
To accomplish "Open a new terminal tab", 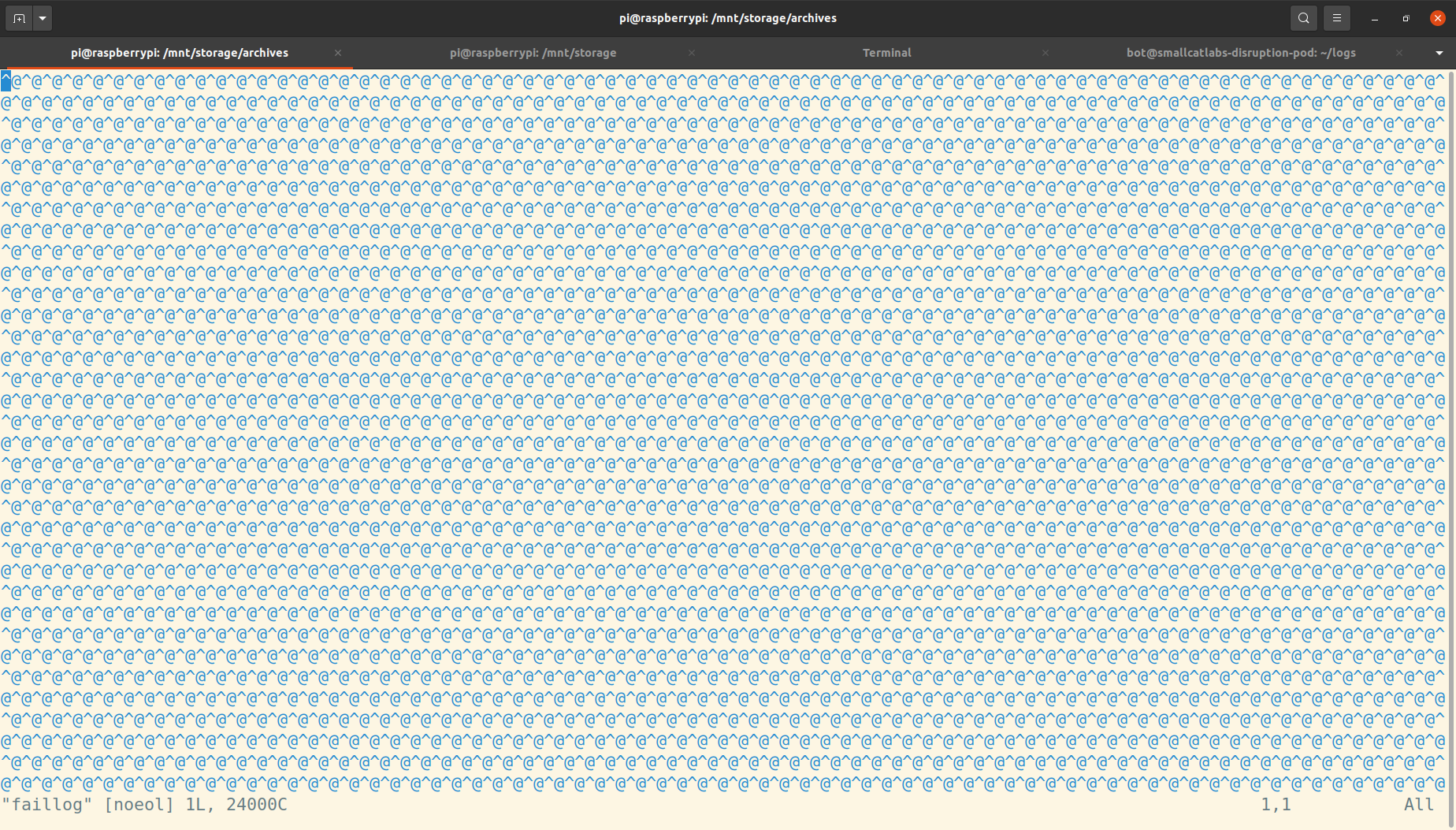I will [x=20, y=18].
